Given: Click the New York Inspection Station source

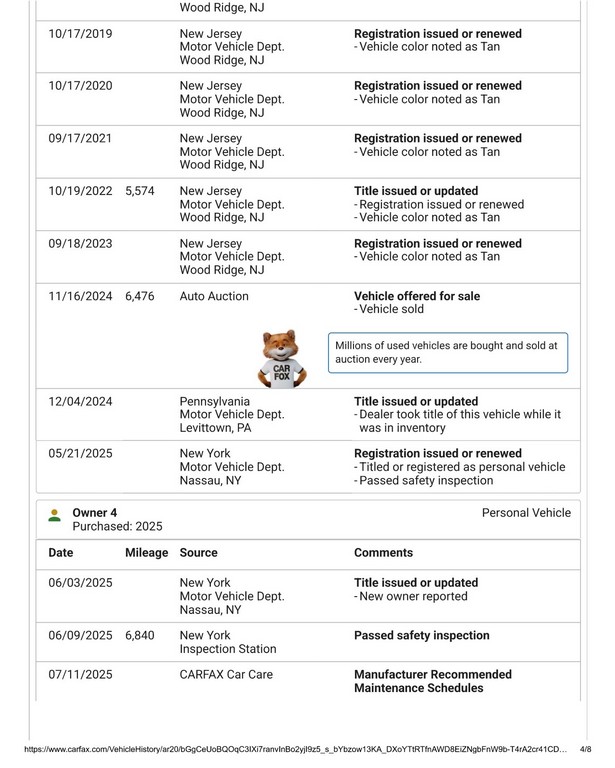Looking at the screenshot, I should tap(228, 642).
